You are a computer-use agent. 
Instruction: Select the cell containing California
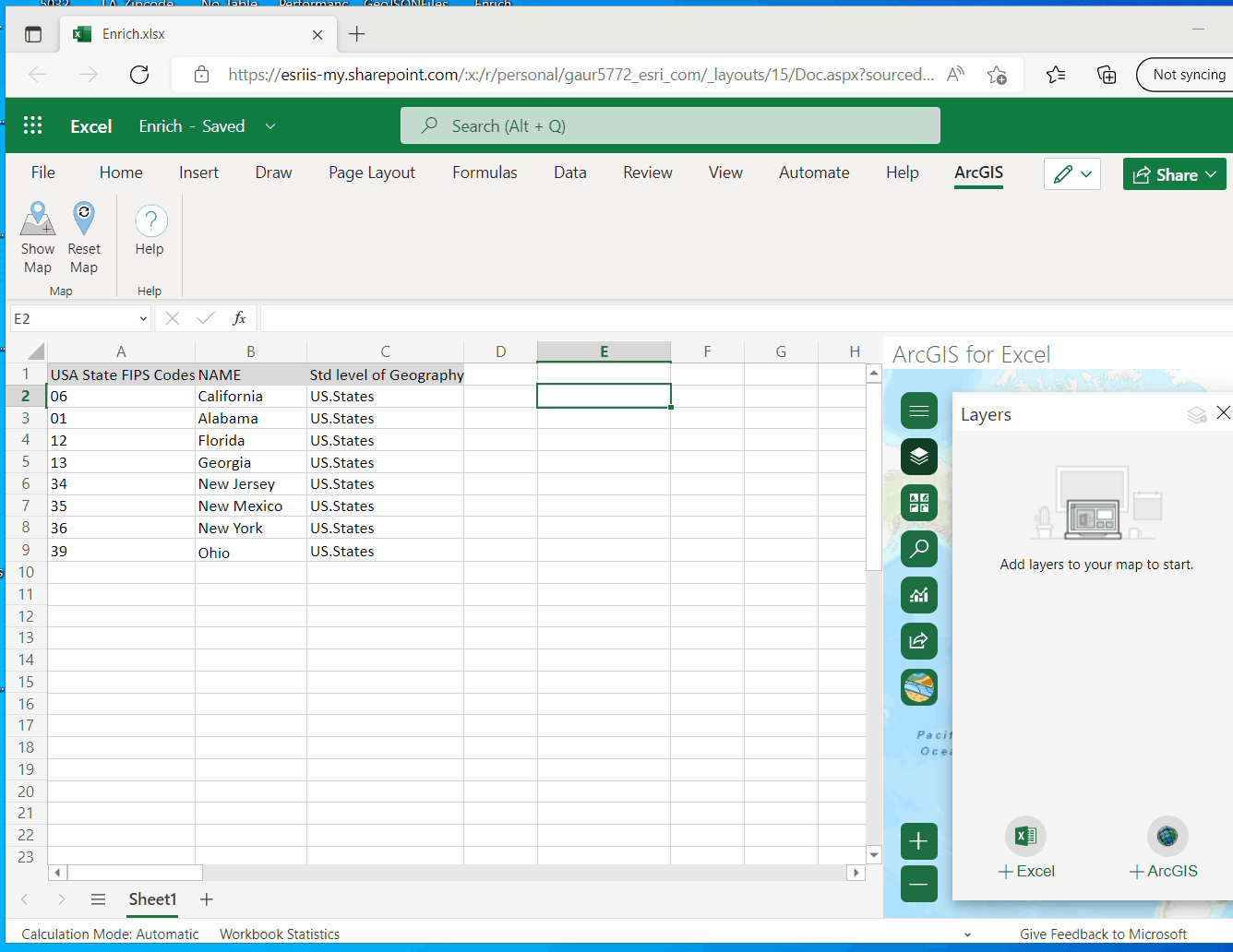[x=250, y=397]
